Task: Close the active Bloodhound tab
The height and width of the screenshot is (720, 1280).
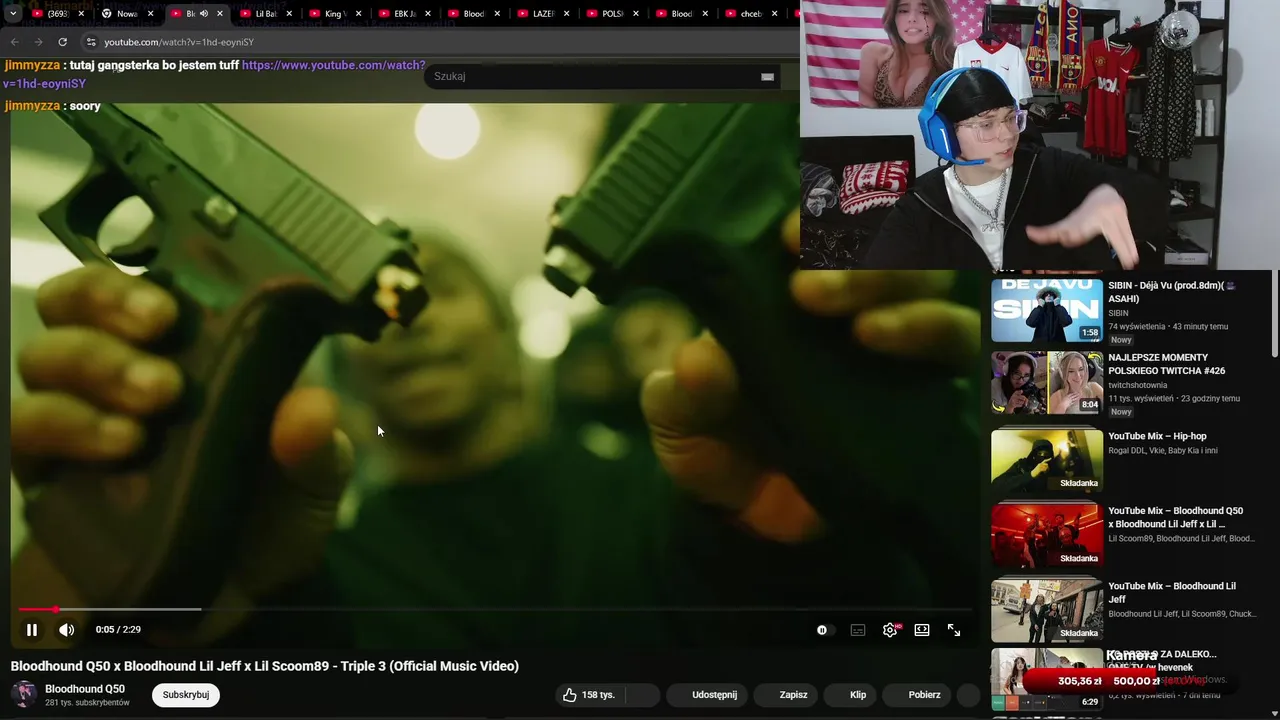Action: click(220, 14)
